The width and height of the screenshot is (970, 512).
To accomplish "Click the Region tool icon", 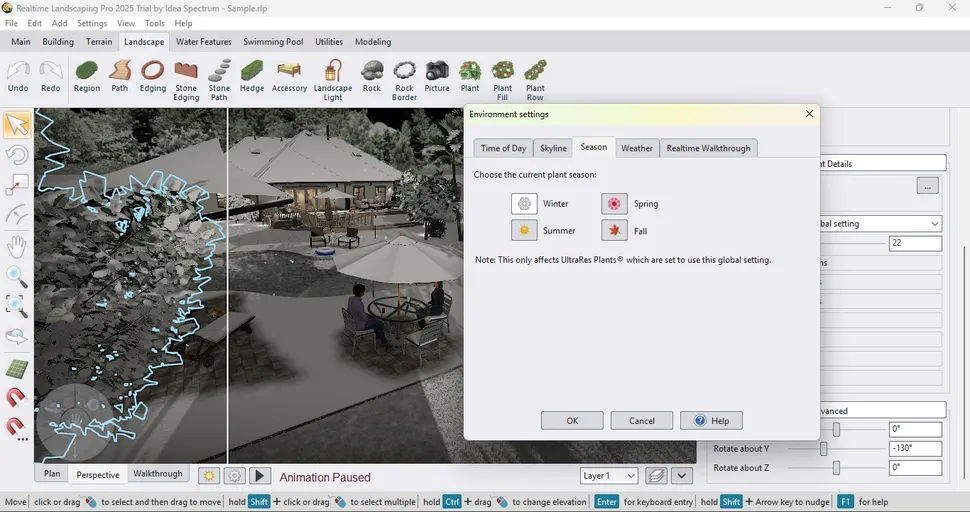I will [87, 76].
